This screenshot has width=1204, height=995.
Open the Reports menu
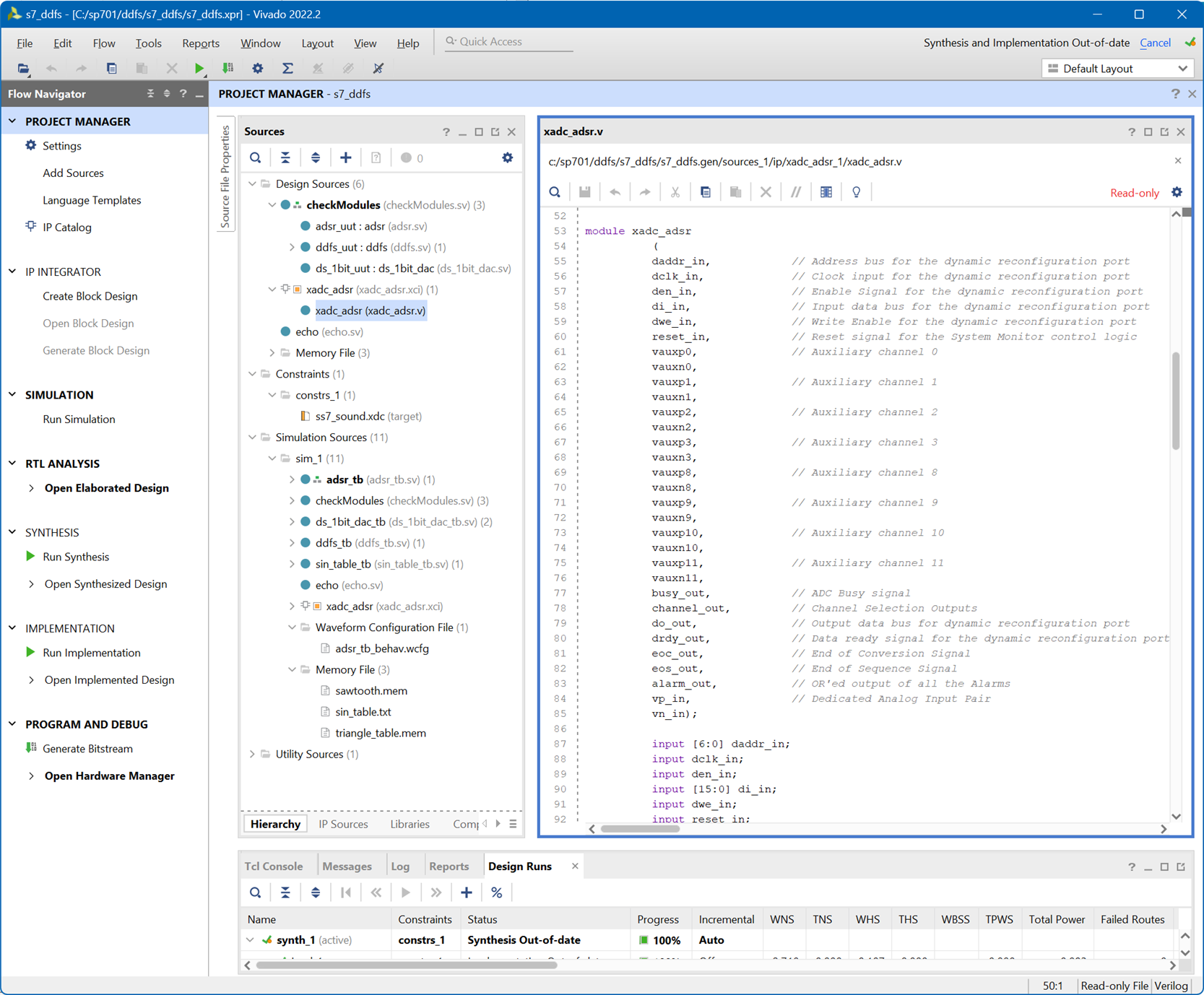[201, 43]
